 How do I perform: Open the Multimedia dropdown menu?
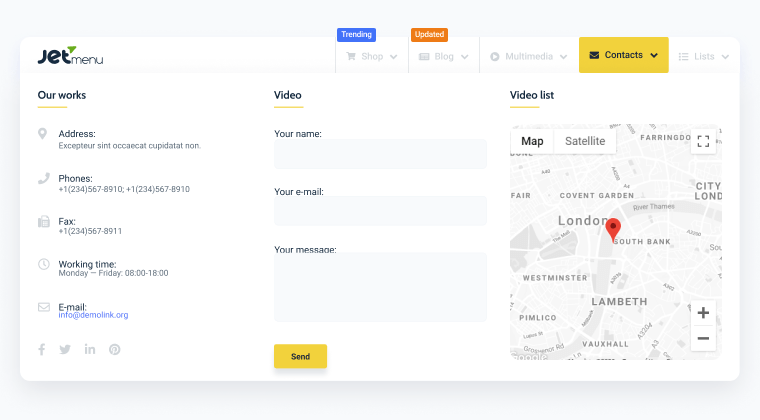528,56
